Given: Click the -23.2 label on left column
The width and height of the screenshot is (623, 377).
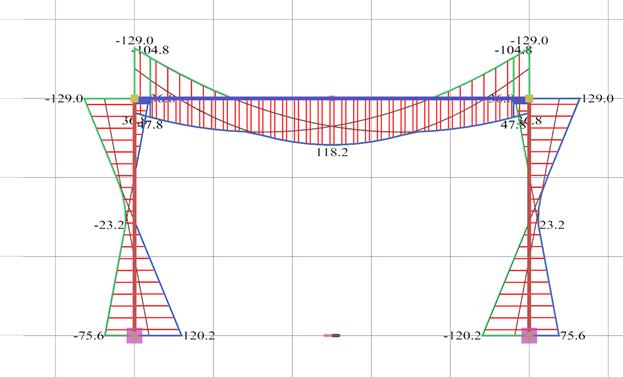Looking at the screenshot, I should (109, 225).
